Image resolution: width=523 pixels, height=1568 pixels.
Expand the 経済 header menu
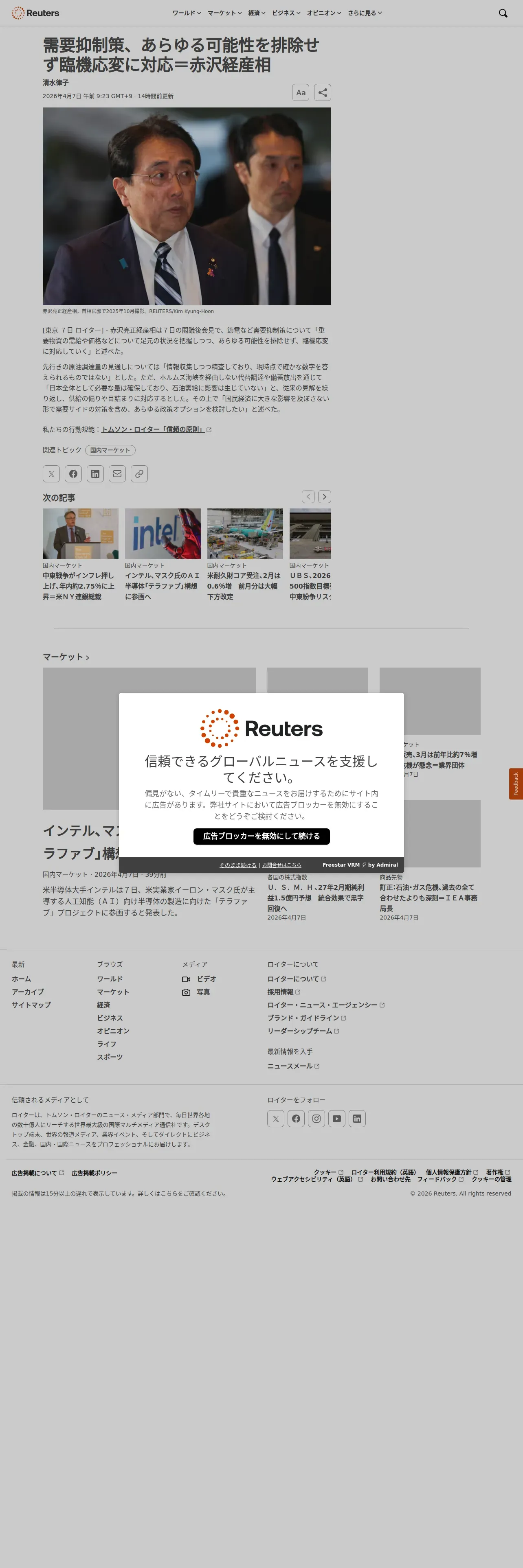[257, 13]
